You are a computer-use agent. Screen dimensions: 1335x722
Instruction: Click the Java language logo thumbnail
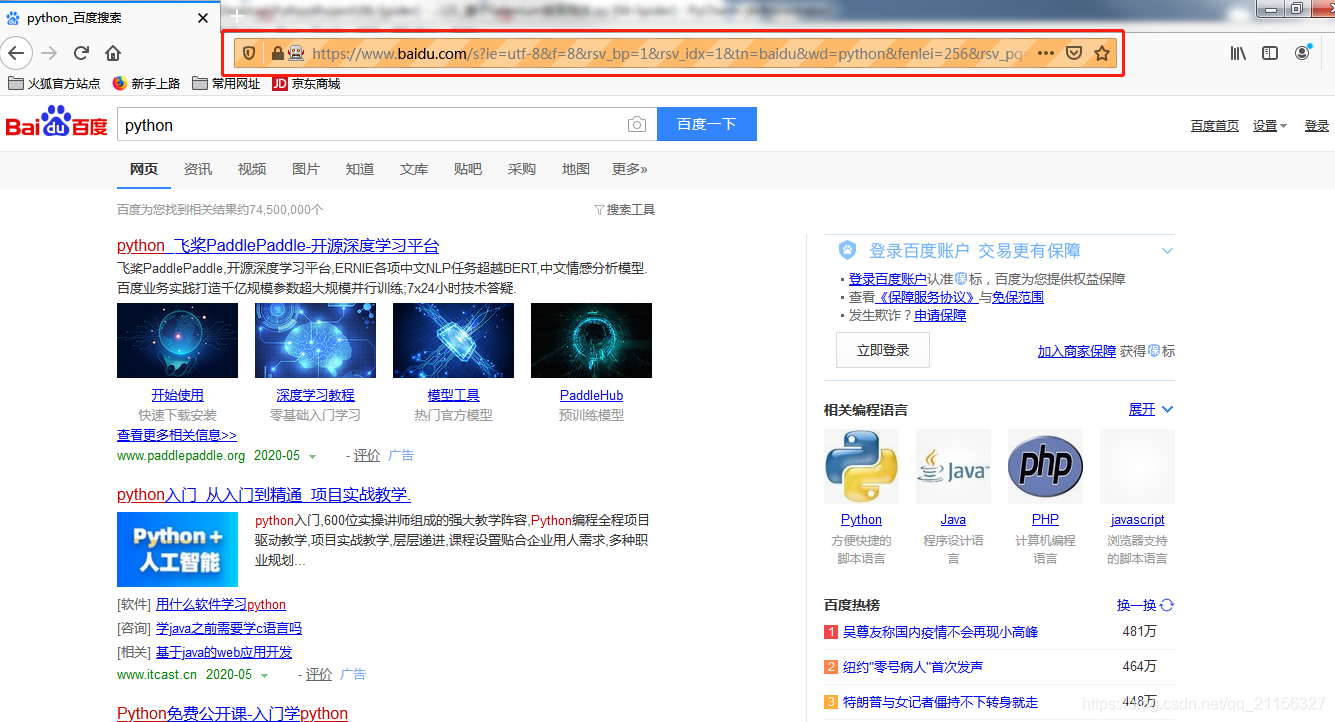(x=953, y=466)
